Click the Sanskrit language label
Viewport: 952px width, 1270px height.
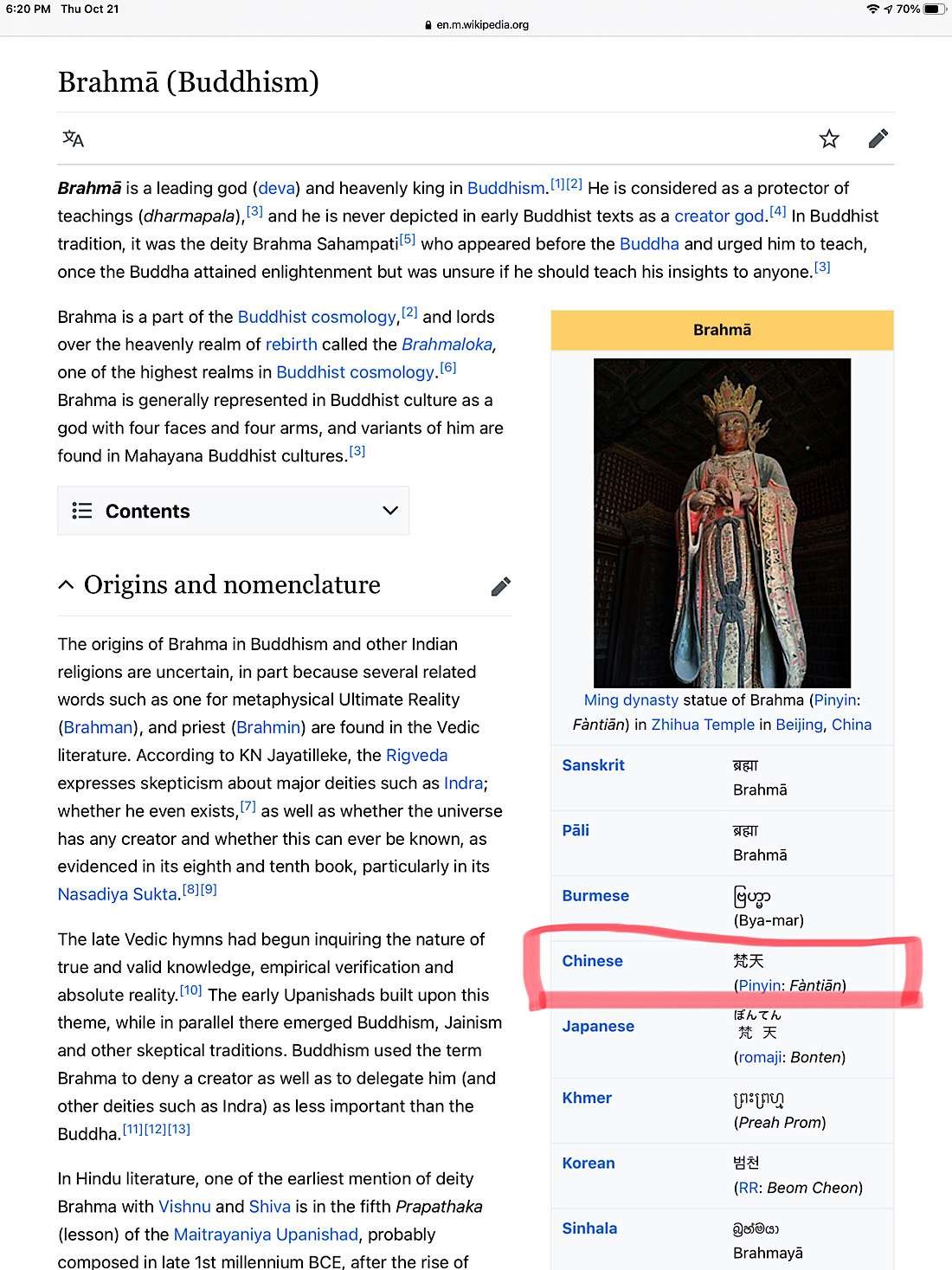click(593, 765)
